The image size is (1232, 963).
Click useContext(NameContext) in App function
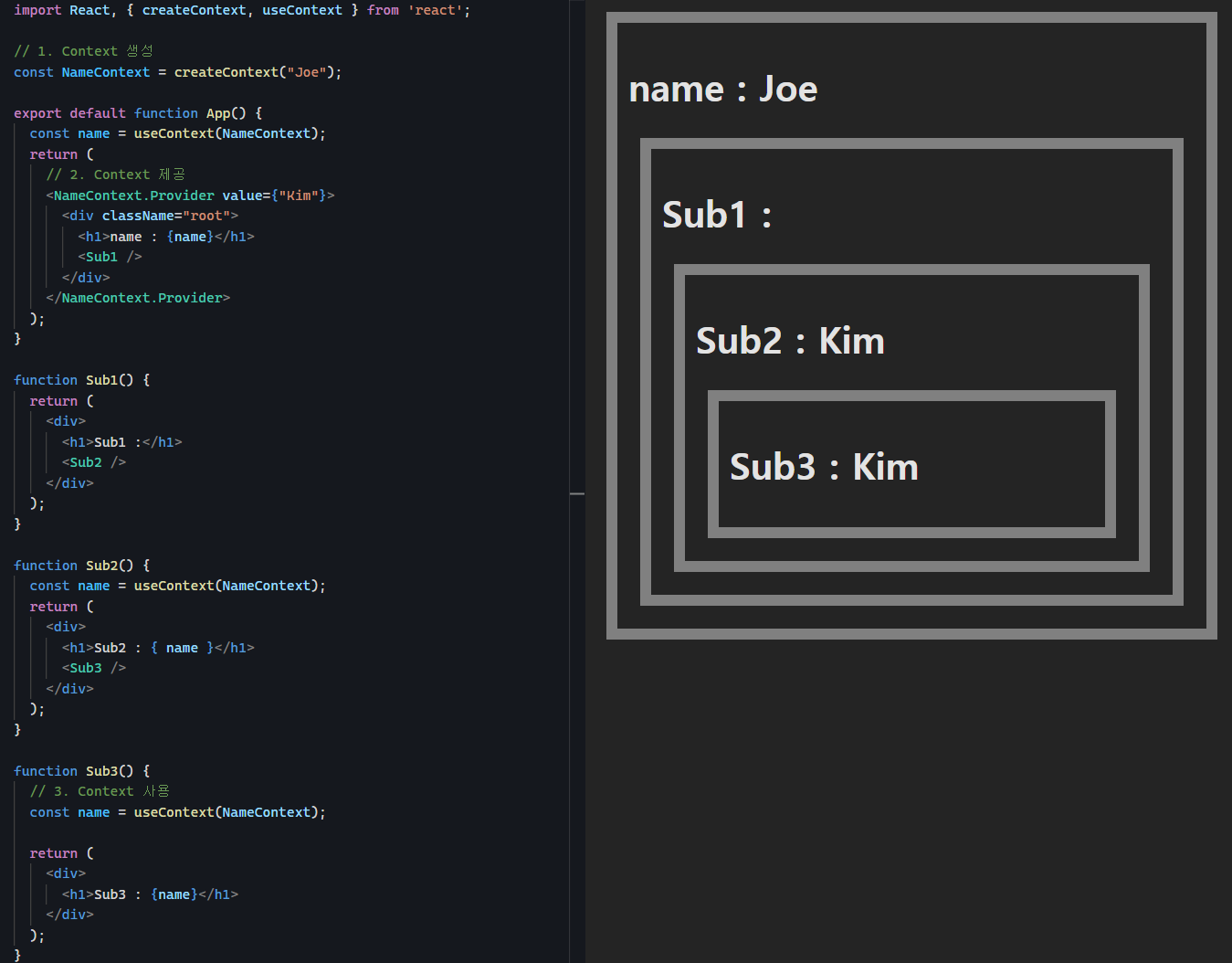tap(226, 133)
